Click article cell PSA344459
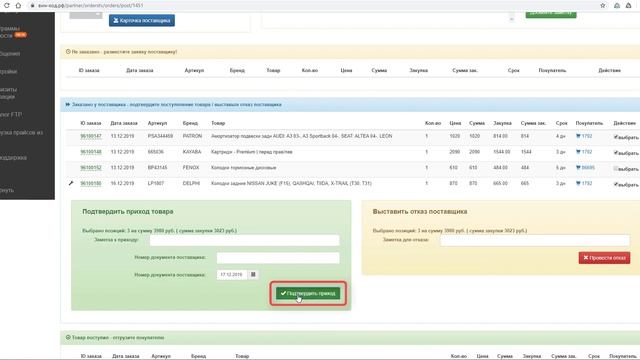The height and width of the screenshot is (360, 640). pos(160,136)
